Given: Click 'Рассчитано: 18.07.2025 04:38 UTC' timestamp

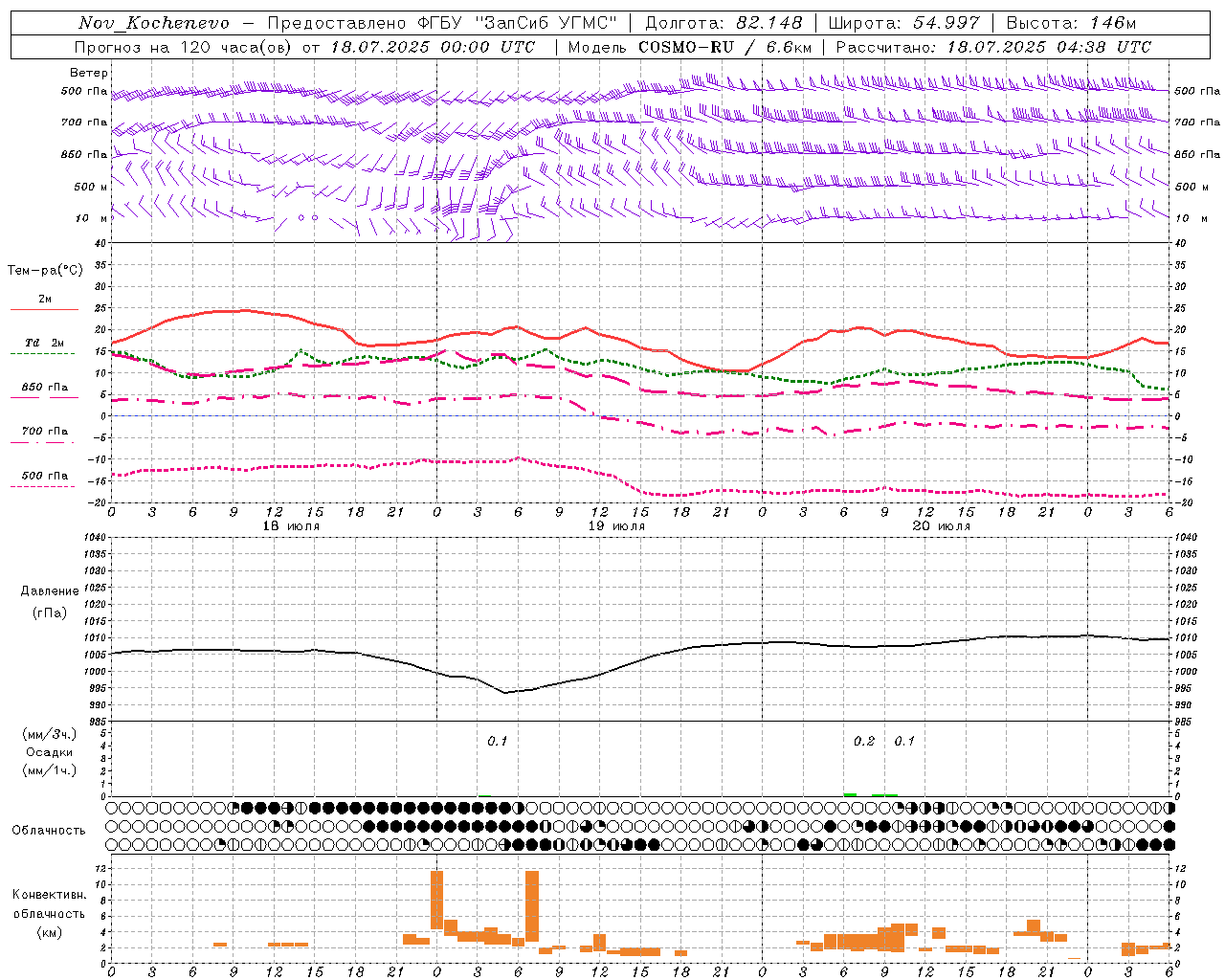Looking at the screenshot, I should pos(993,47).
